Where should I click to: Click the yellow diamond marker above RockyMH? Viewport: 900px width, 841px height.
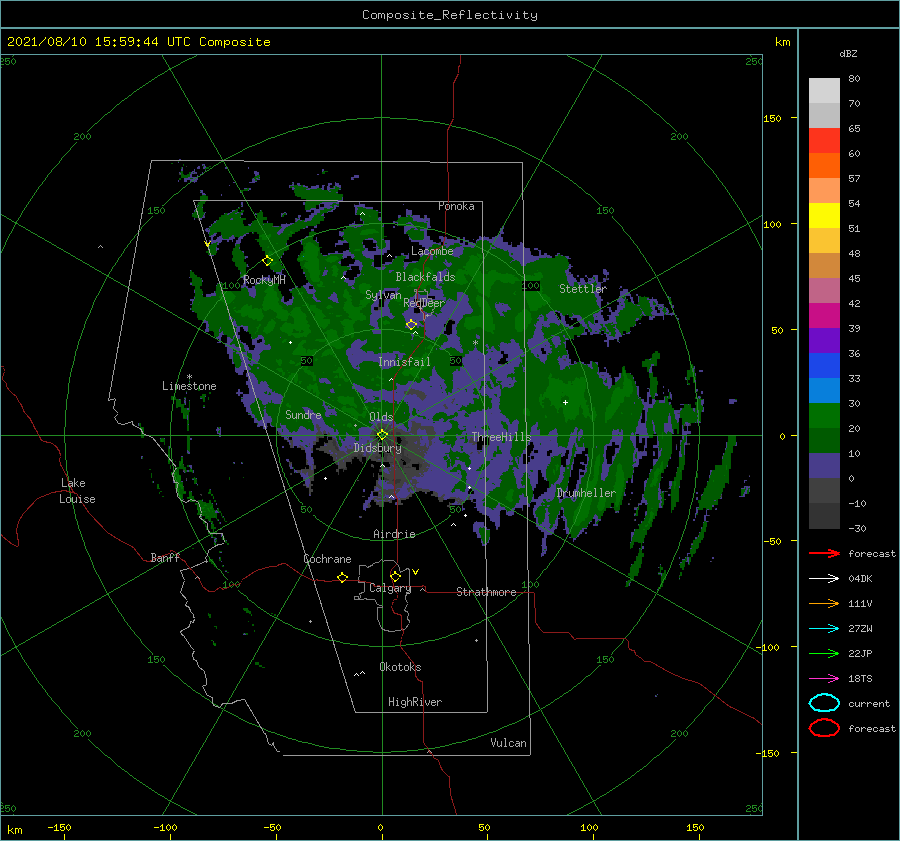(267, 261)
